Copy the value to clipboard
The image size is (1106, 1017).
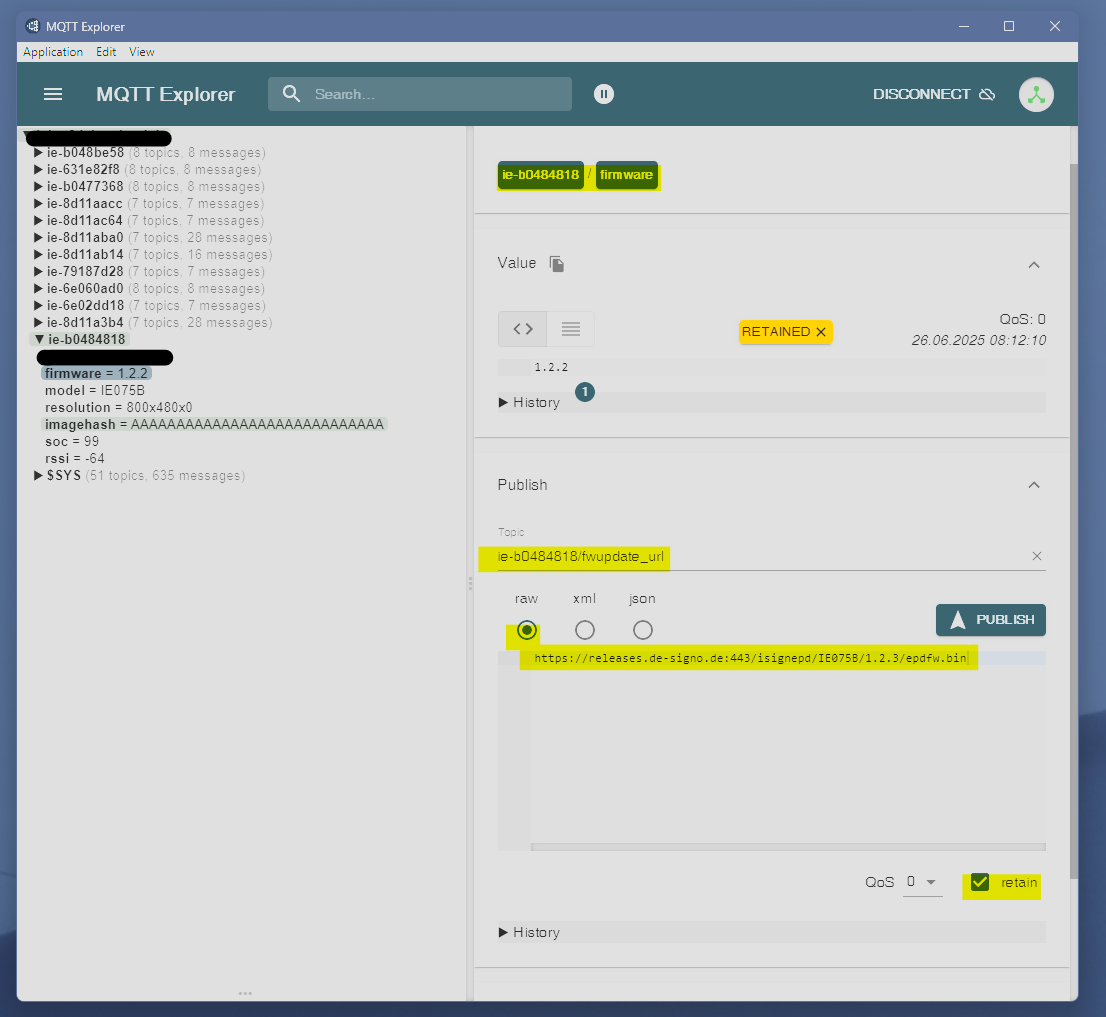pyautogui.click(x=557, y=264)
